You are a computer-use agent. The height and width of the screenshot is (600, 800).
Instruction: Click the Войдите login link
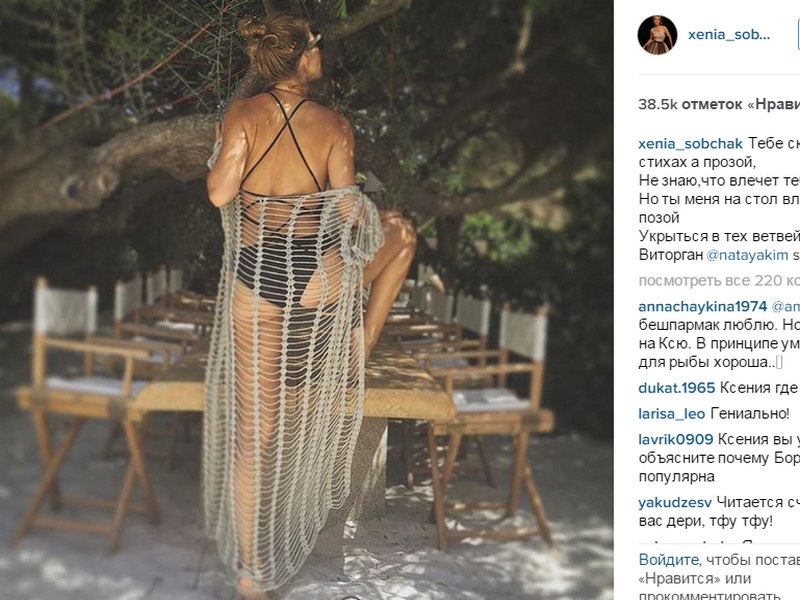tap(668, 560)
